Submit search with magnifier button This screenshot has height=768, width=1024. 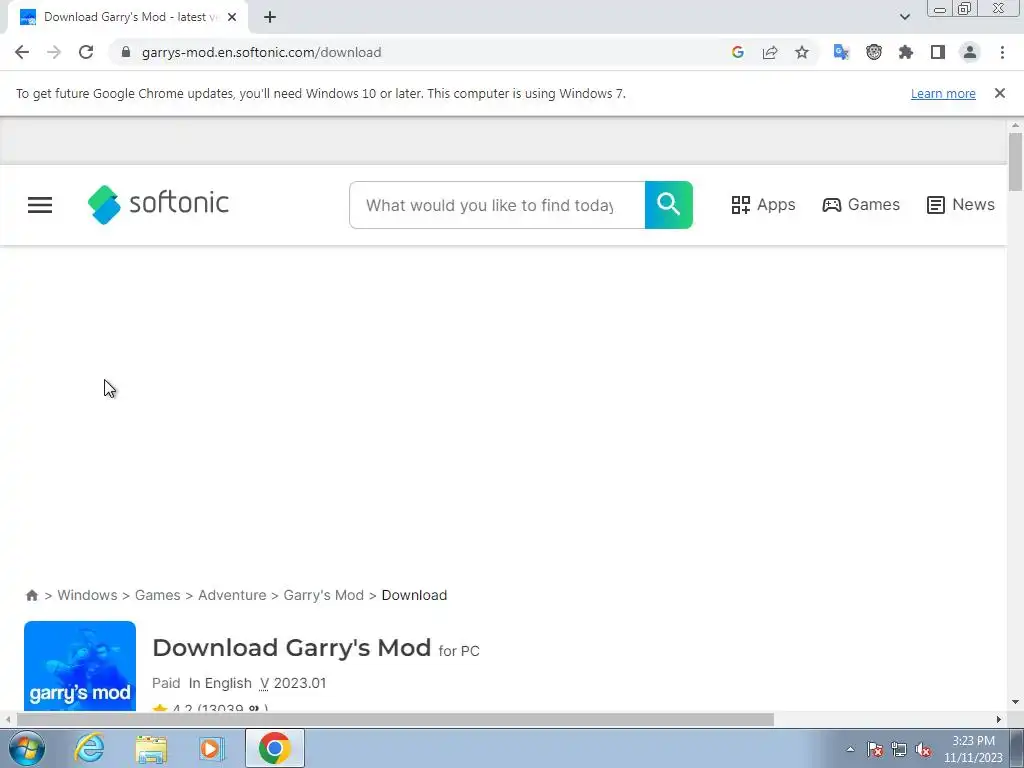click(x=669, y=205)
